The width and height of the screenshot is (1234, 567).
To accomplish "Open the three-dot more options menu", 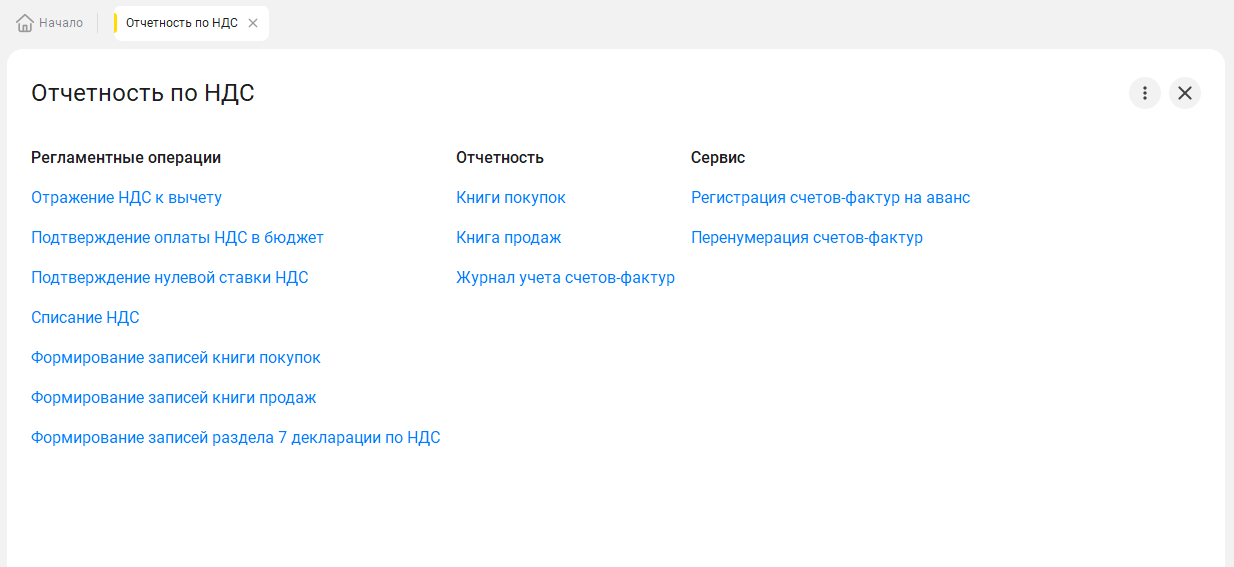I will (x=1145, y=93).
